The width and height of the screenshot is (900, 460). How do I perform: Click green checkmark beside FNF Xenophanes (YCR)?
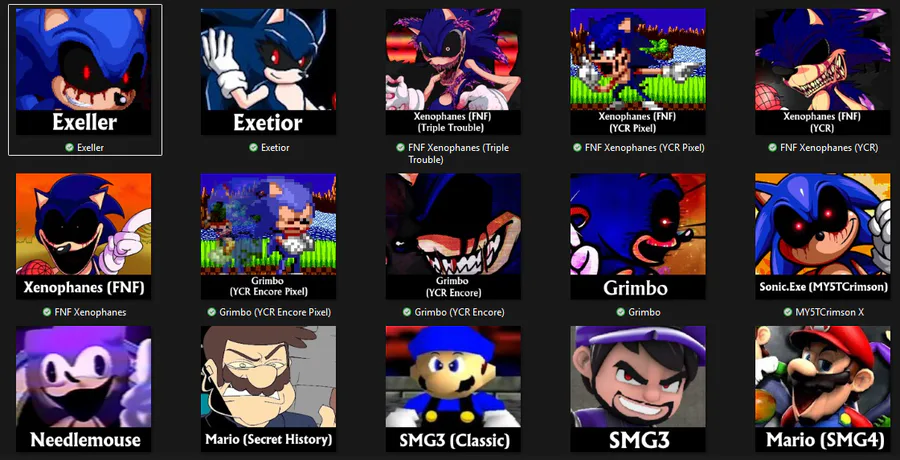pyautogui.click(x=773, y=148)
